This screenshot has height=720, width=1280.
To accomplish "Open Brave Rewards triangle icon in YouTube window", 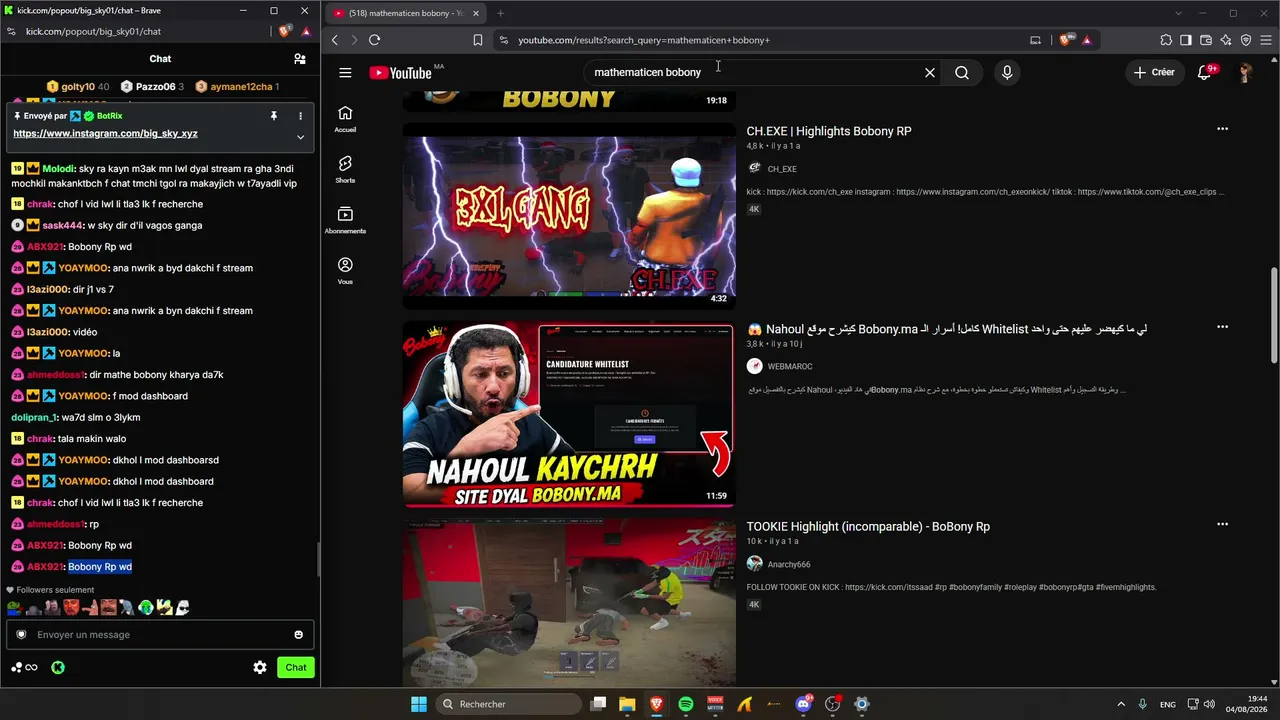I will pos(1086,40).
